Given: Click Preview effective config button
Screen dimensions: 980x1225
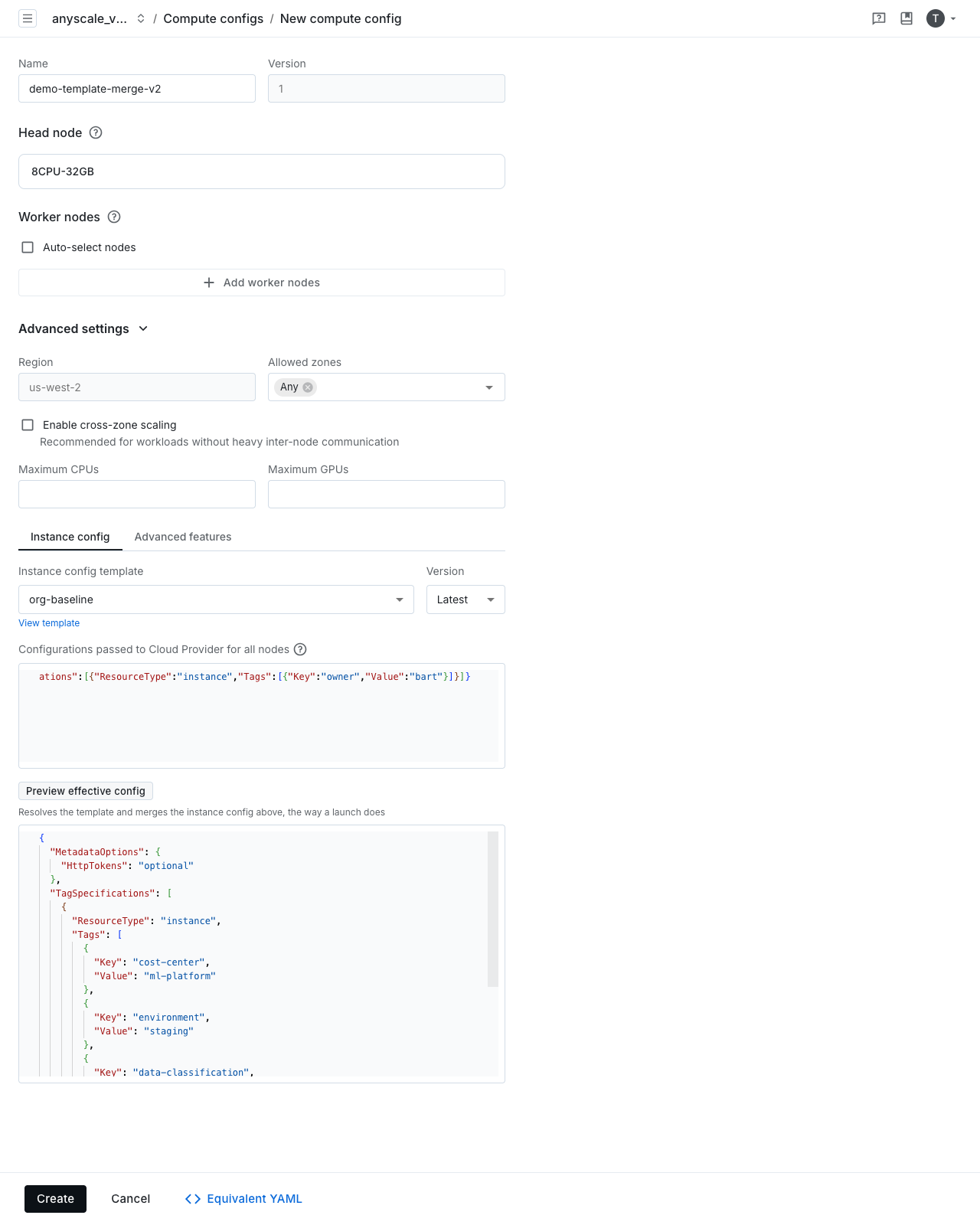Looking at the screenshot, I should click(86, 791).
